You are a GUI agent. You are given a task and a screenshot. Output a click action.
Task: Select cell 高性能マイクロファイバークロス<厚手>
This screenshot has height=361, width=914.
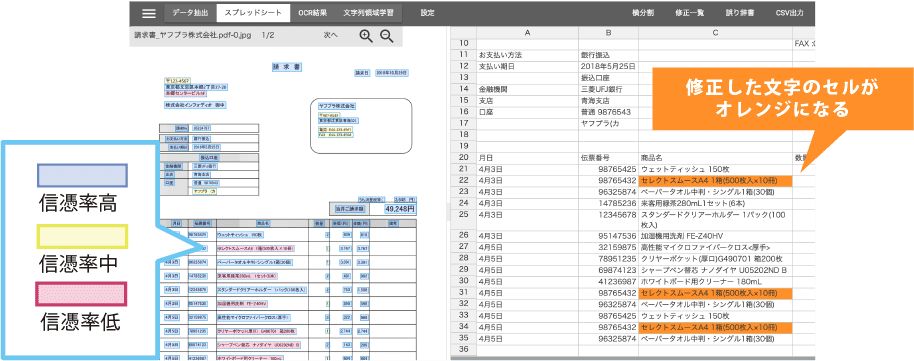(715, 247)
